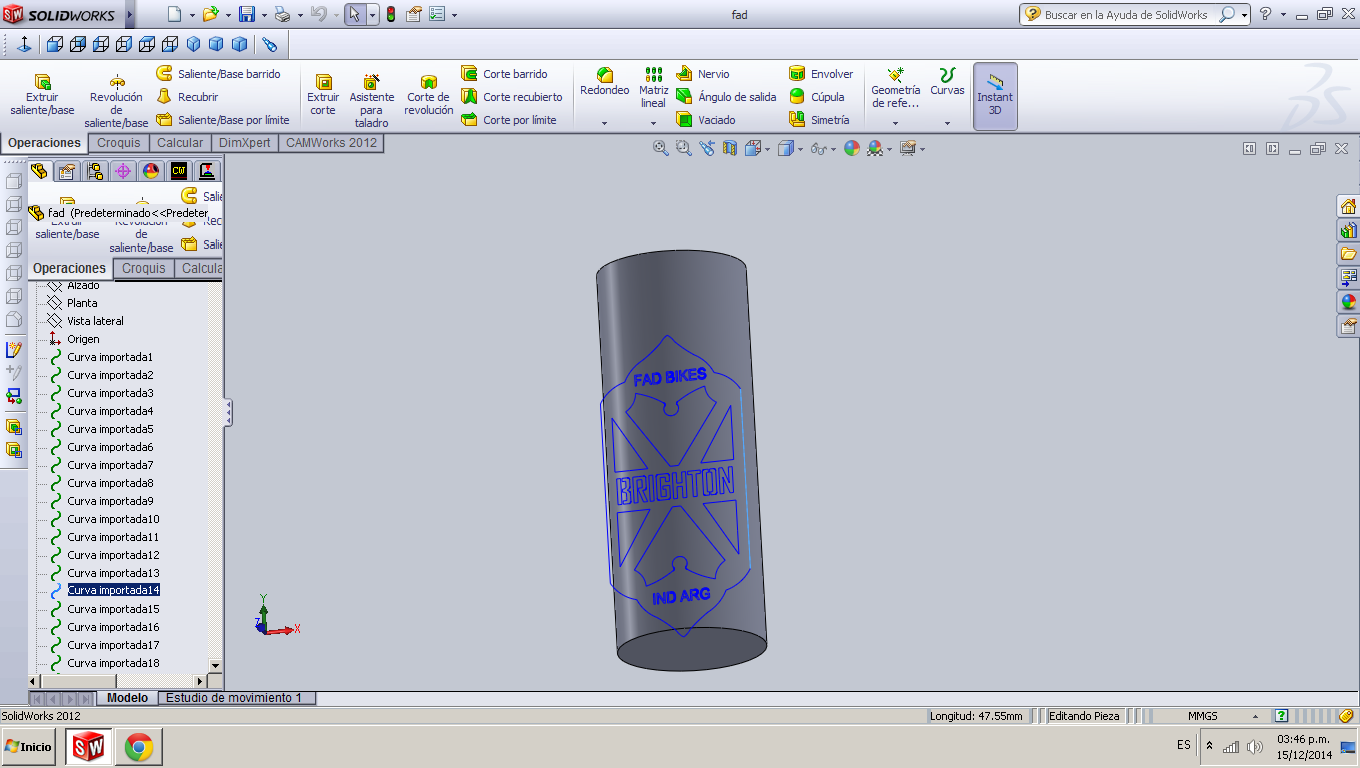Click the Corte por límite button
Screen dimensions: 1360x768
[x=509, y=120]
